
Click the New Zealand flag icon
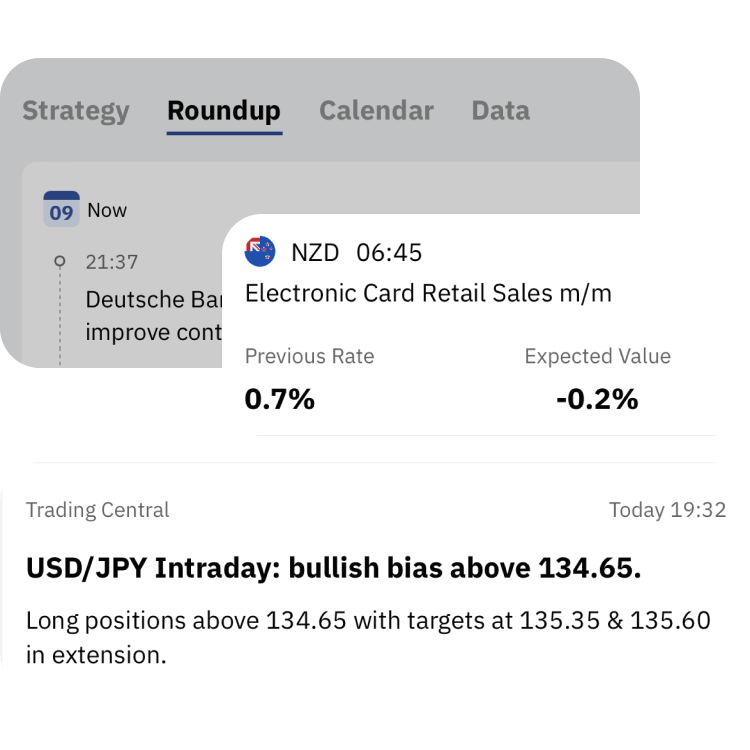tap(260, 252)
